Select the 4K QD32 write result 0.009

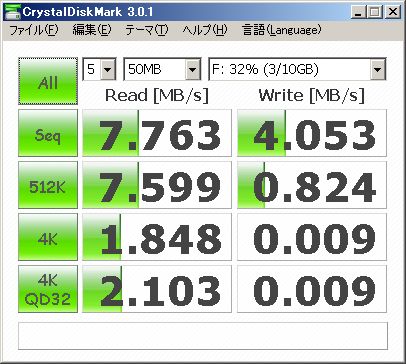click(312, 289)
